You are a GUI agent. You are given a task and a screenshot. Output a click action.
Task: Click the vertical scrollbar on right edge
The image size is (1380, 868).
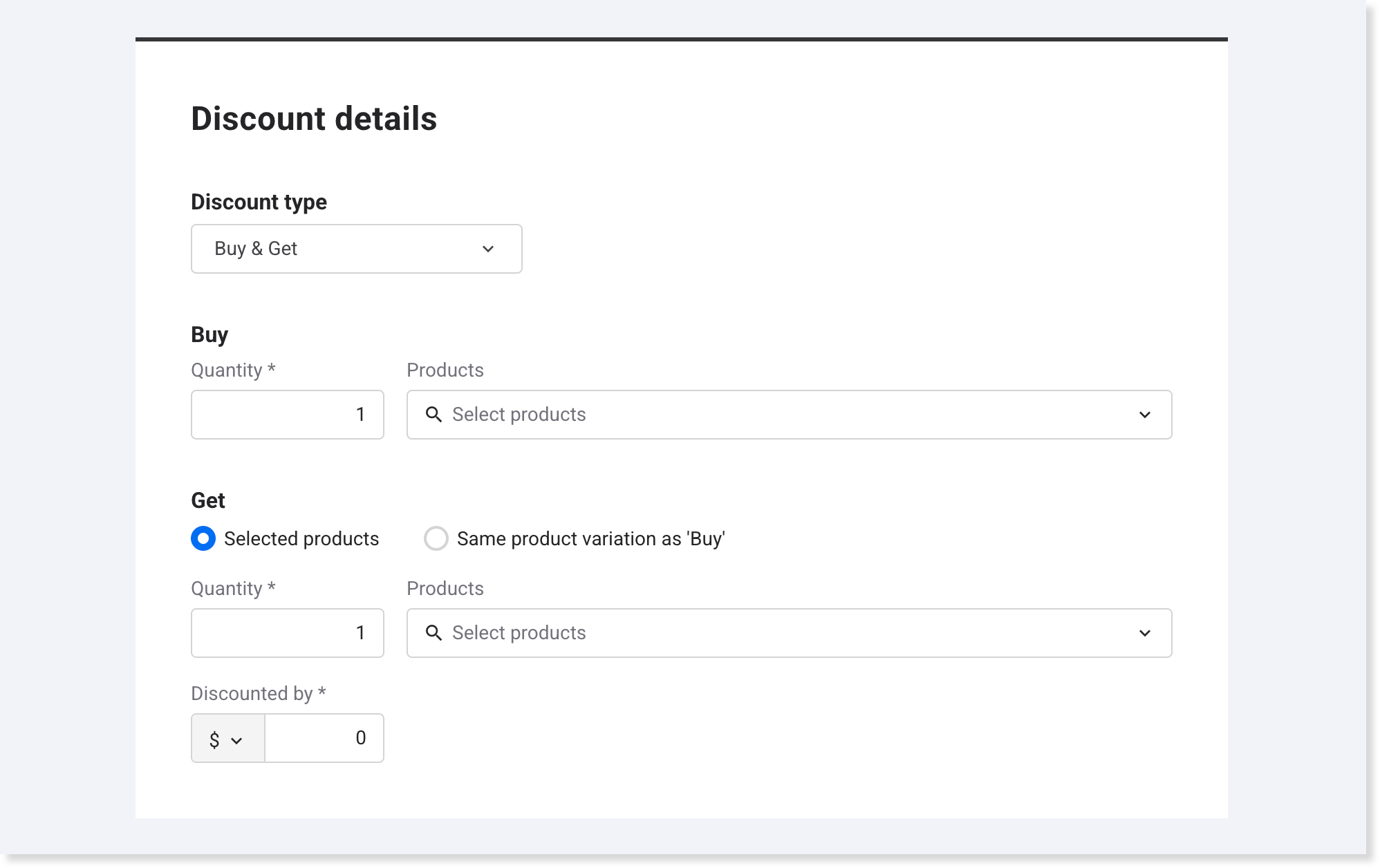click(1372, 415)
